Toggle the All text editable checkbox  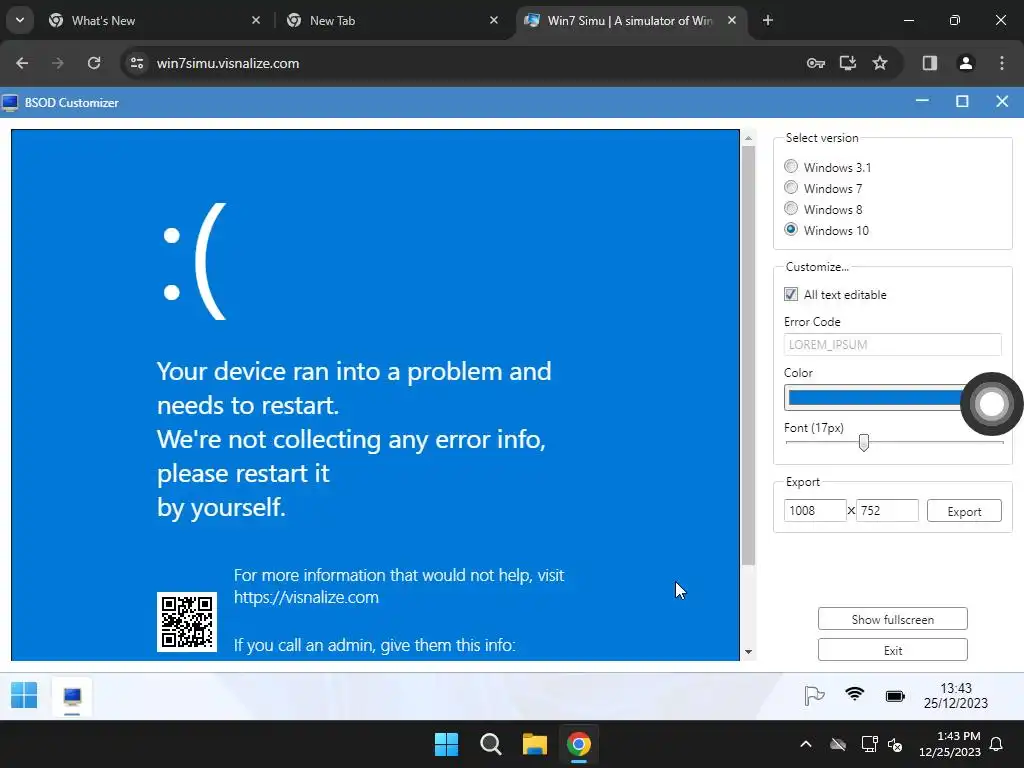[x=791, y=294]
